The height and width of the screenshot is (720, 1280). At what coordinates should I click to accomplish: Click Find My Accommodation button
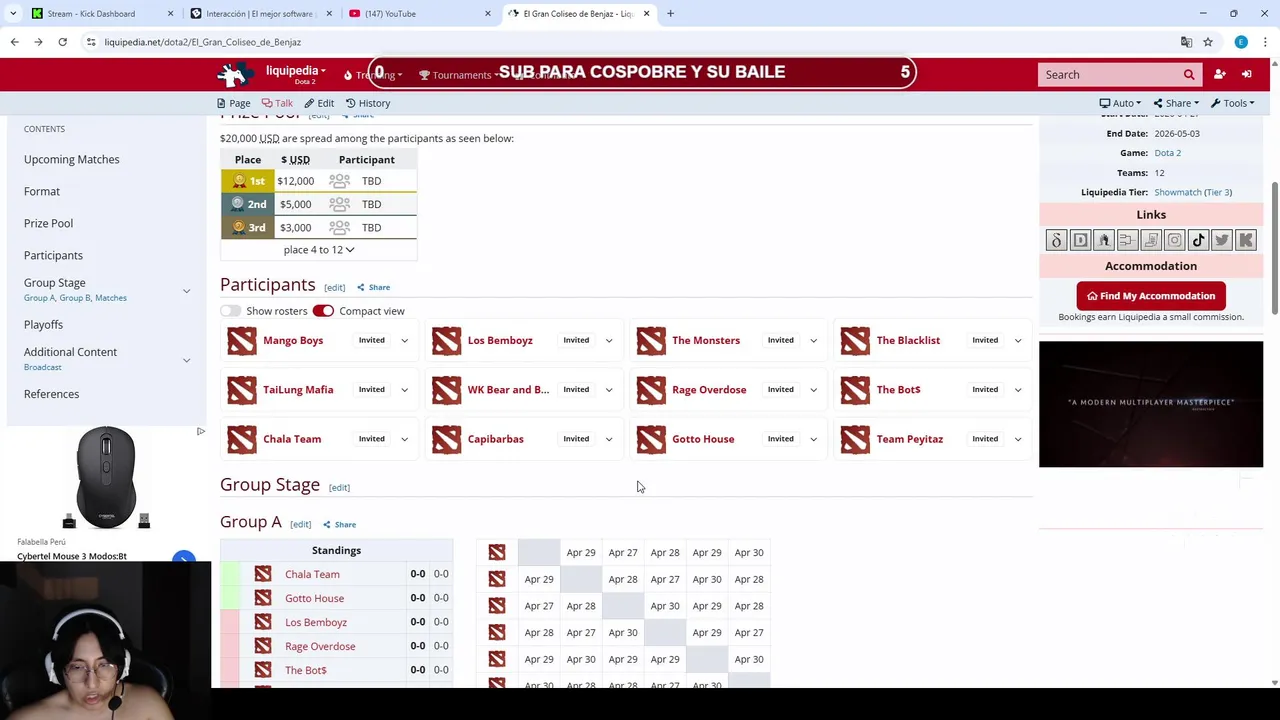point(1151,296)
